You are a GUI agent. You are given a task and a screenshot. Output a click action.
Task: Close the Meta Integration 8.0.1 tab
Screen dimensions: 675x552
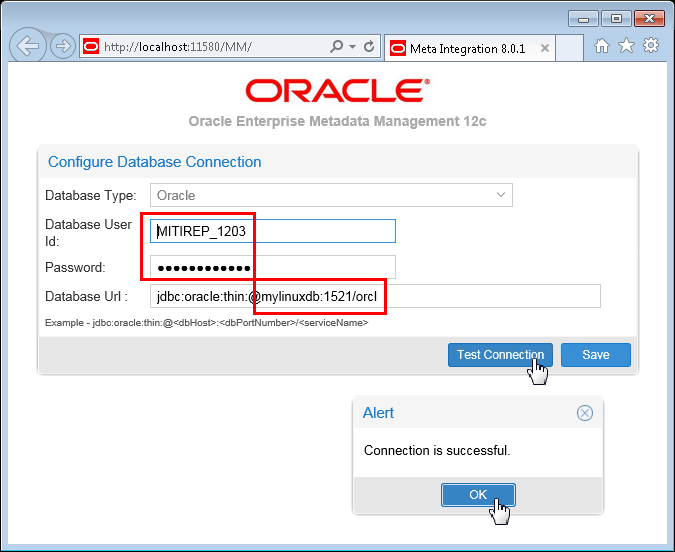pos(545,48)
